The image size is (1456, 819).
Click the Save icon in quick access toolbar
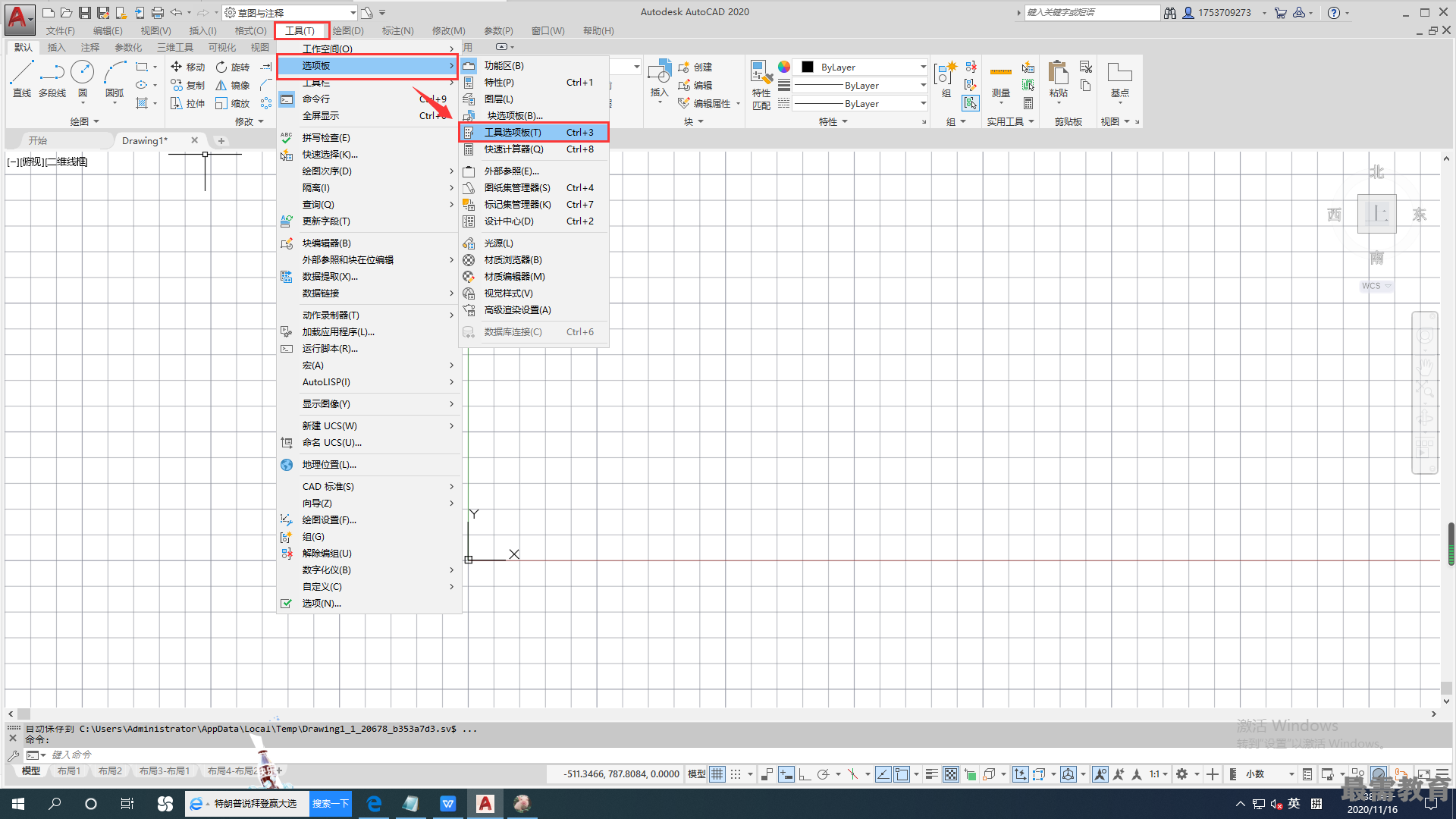(x=84, y=12)
